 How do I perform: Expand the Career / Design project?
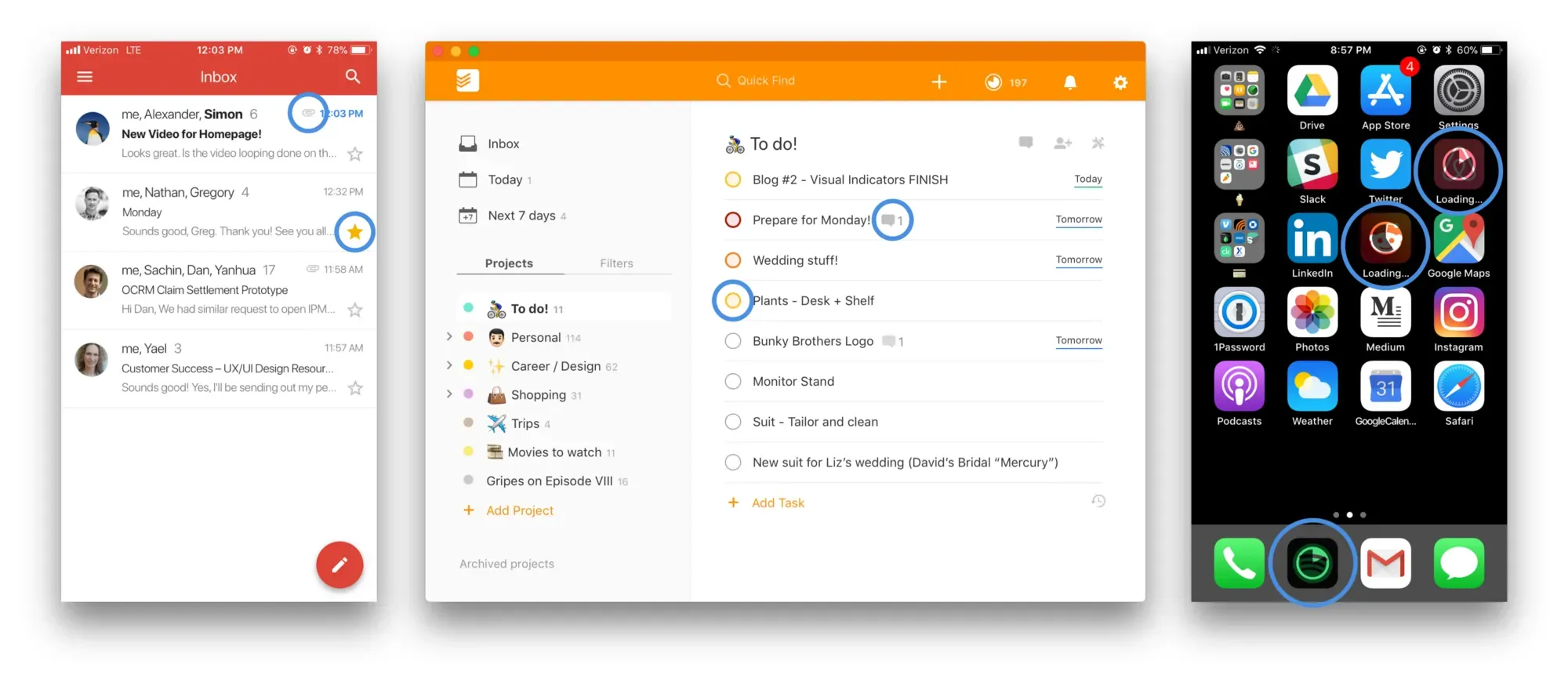[x=449, y=365]
